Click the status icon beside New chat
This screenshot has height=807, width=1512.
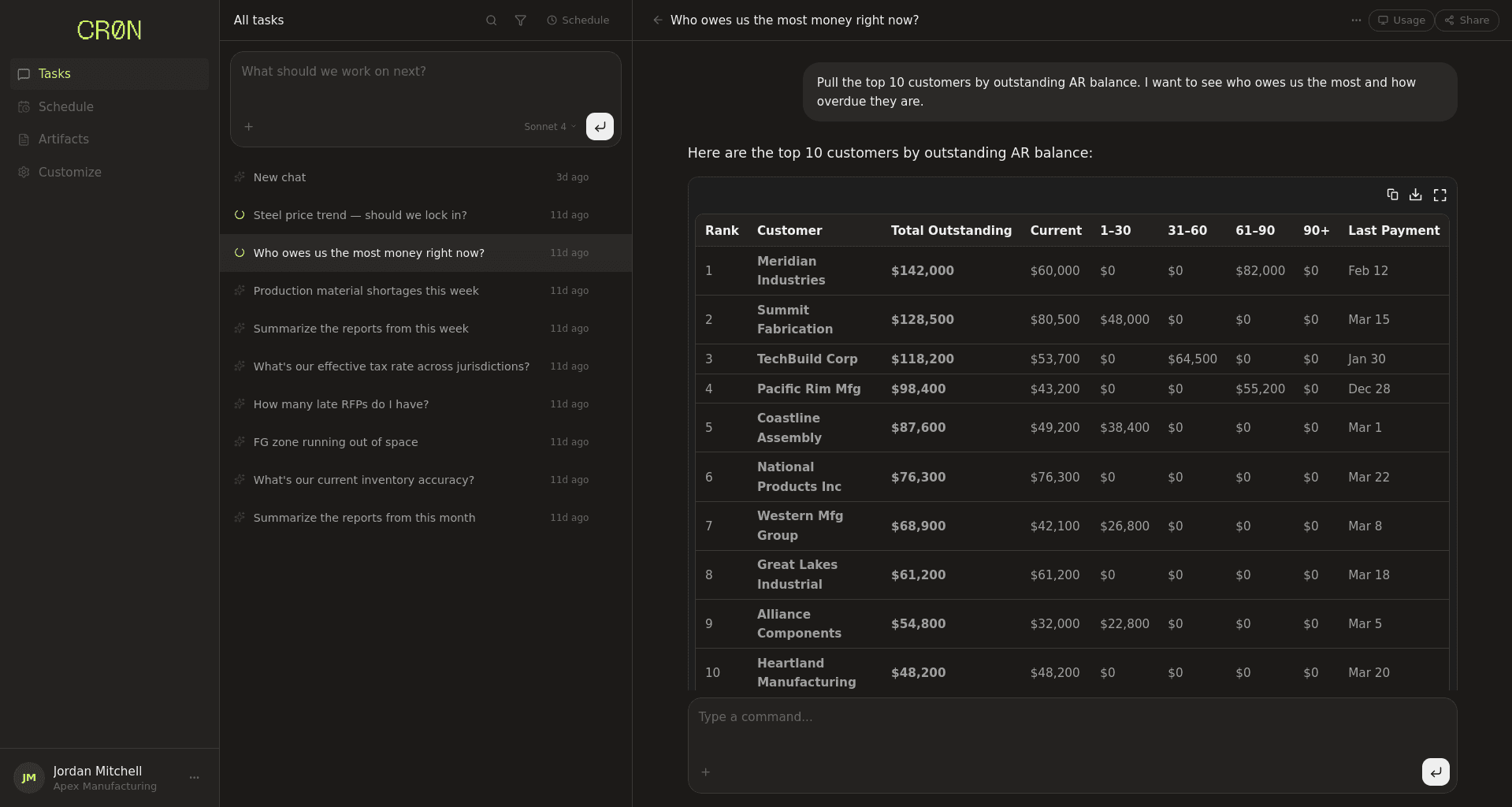(x=240, y=177)
